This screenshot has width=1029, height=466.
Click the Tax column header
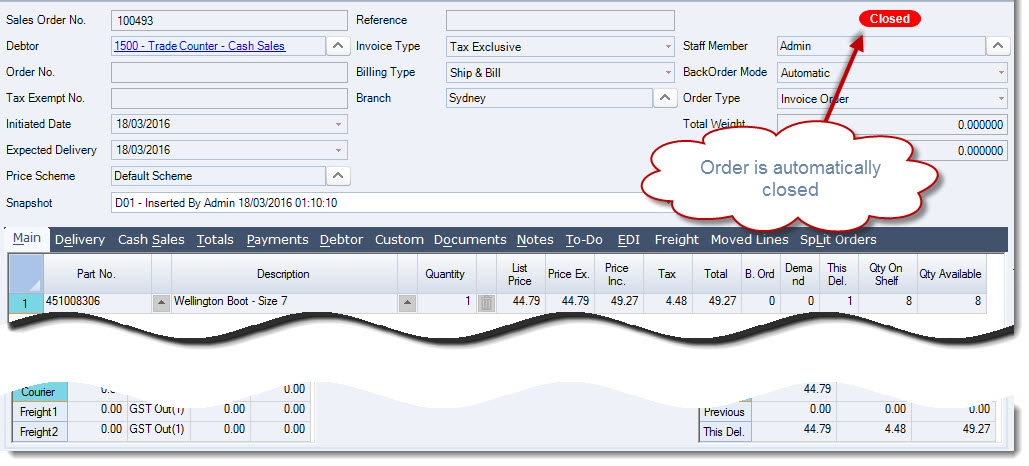tap(667, 274)
